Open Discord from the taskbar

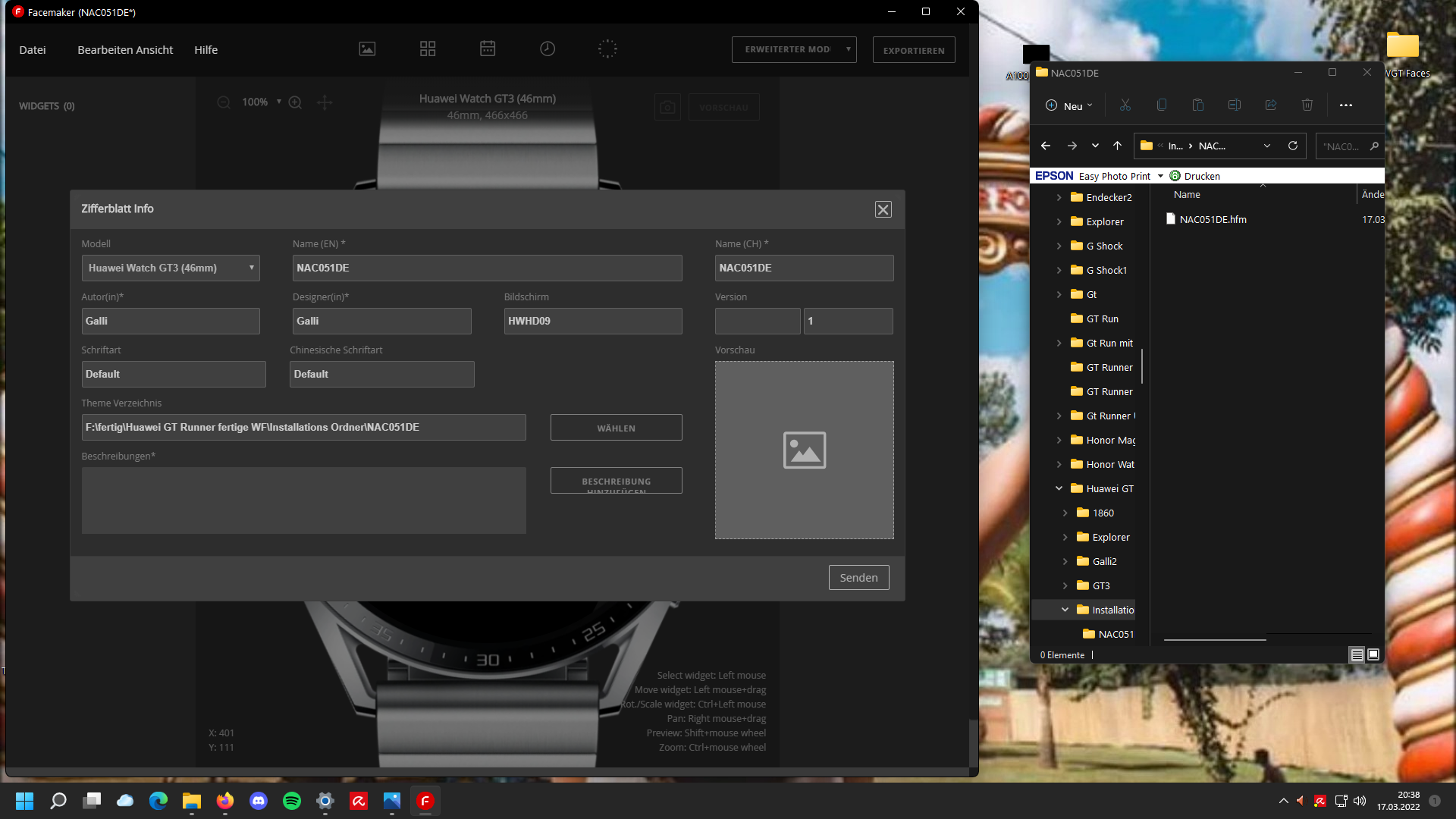coord(259,801)
